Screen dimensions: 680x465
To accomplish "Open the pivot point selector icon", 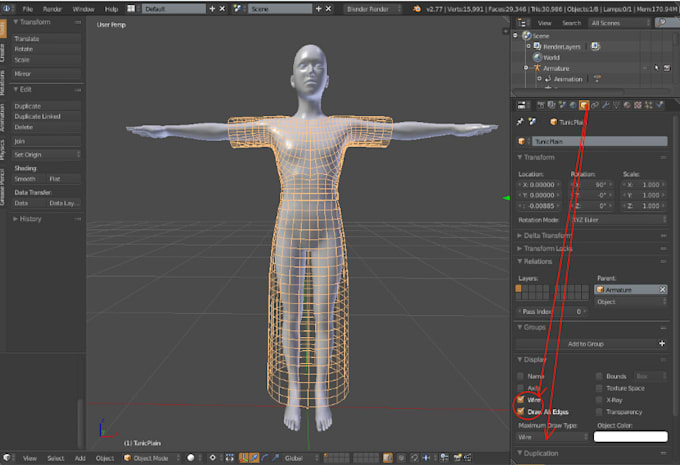I will pyautogui.click(x=212, y=458).
